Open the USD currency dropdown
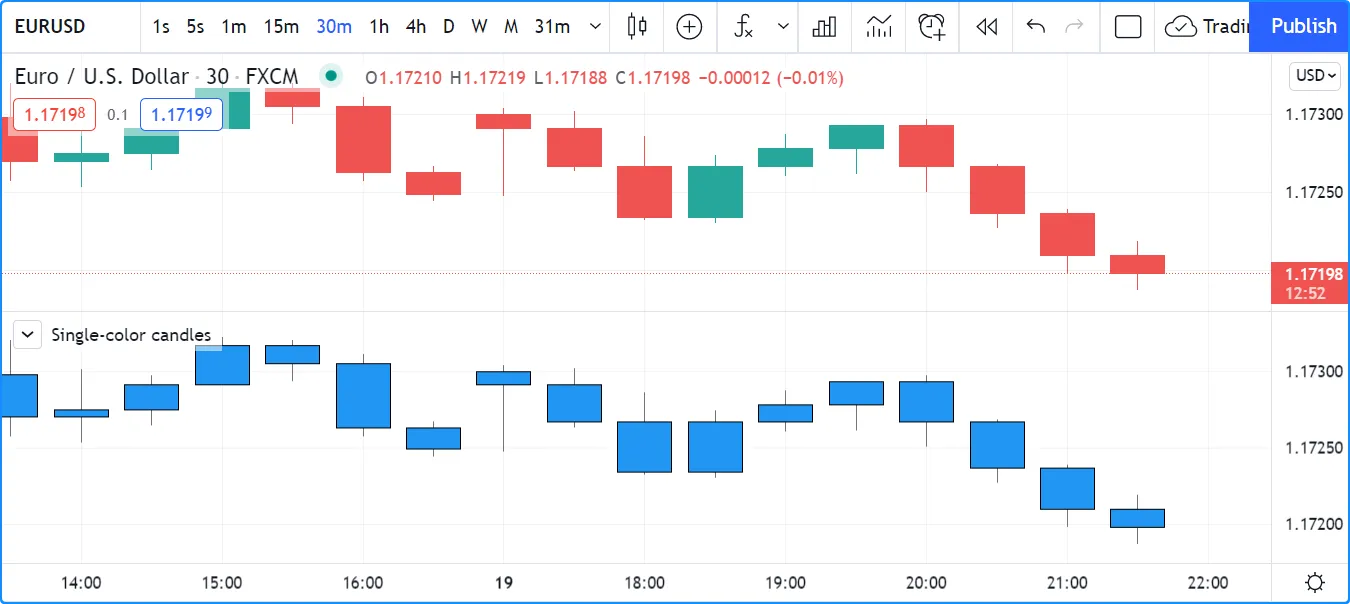This screenshot has width=1350, height=604. point(1315,75)
